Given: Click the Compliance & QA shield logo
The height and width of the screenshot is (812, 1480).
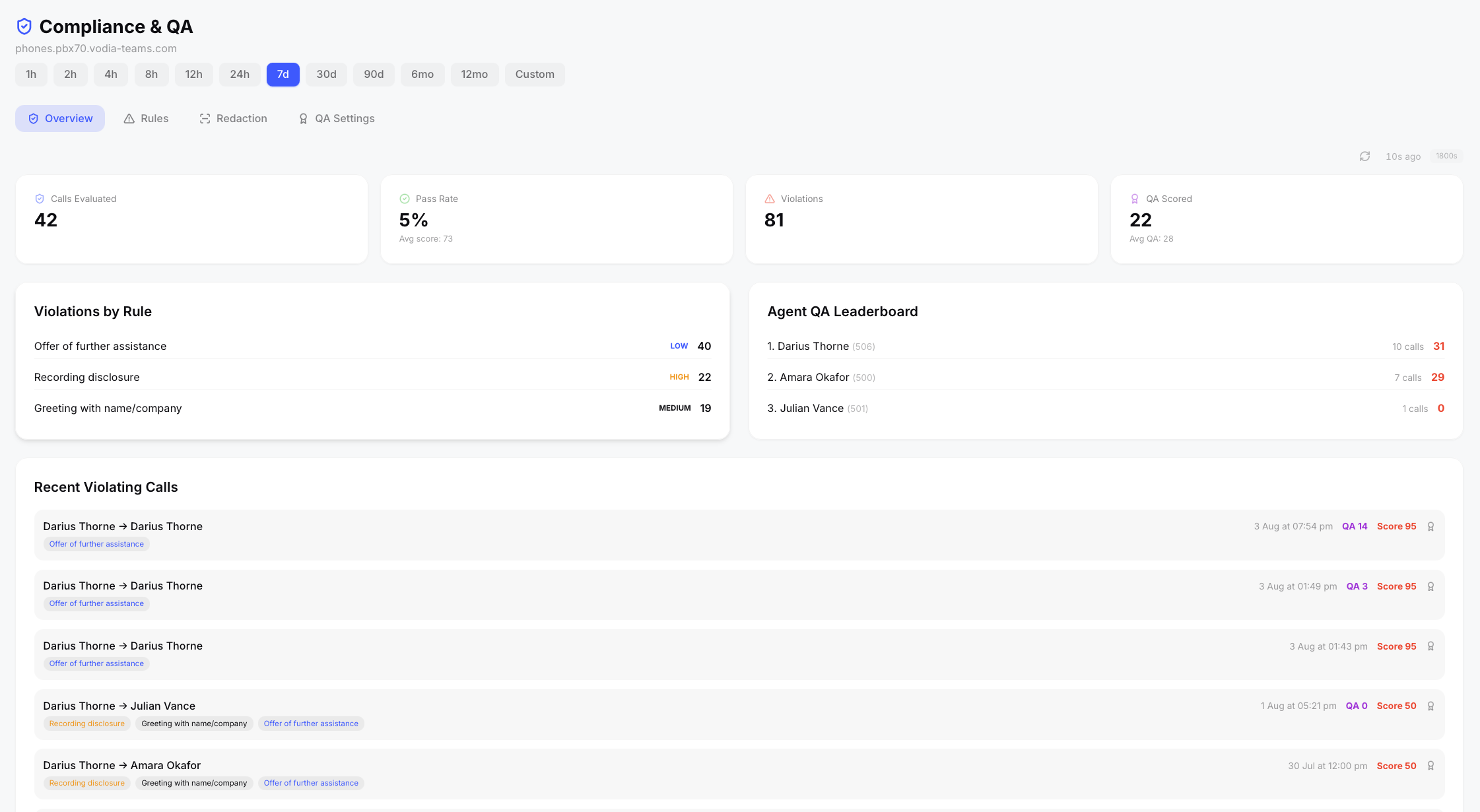Looking at the screenshot, I should 24,26.
